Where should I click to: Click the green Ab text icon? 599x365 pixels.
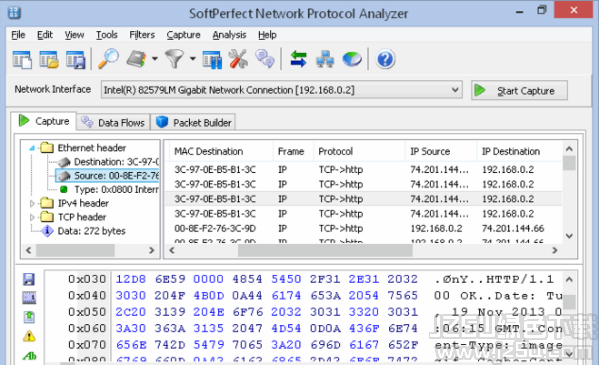(29, 356)
